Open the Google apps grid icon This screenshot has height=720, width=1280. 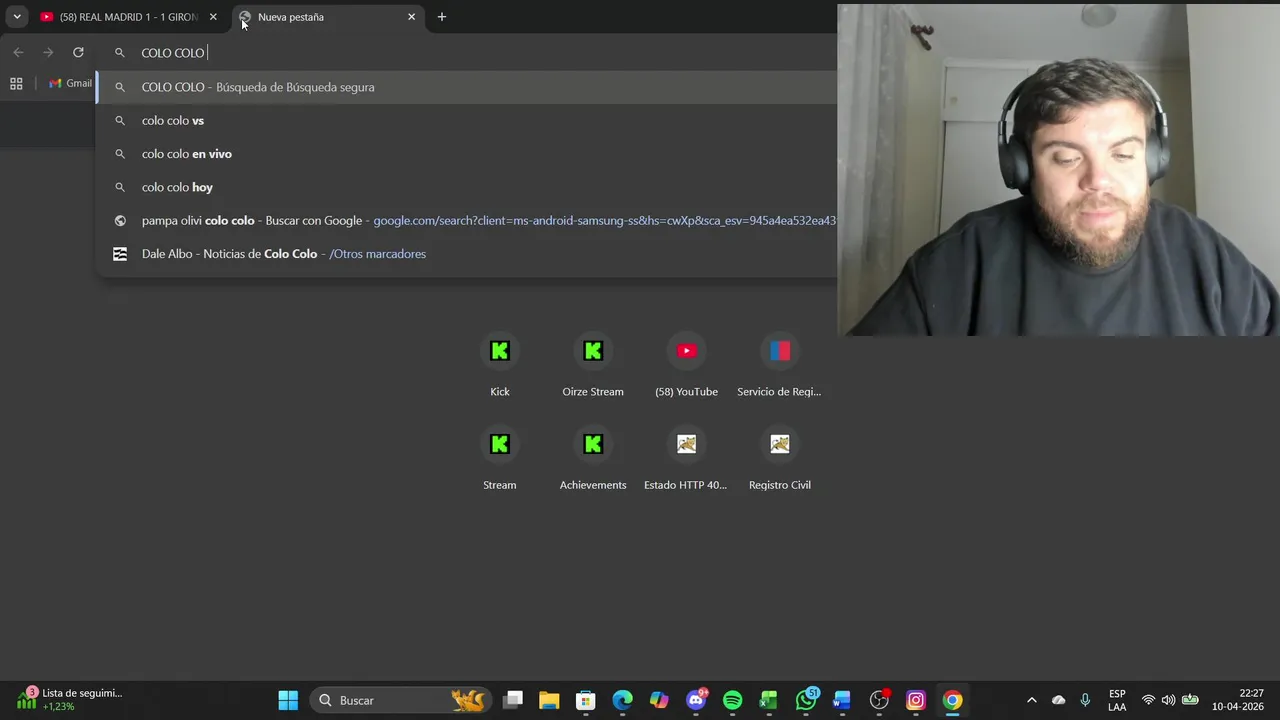(16, 84)
